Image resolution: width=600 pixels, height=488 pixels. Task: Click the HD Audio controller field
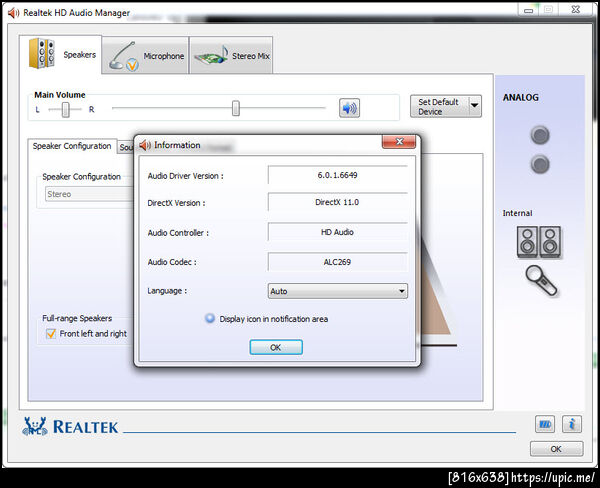338,232
